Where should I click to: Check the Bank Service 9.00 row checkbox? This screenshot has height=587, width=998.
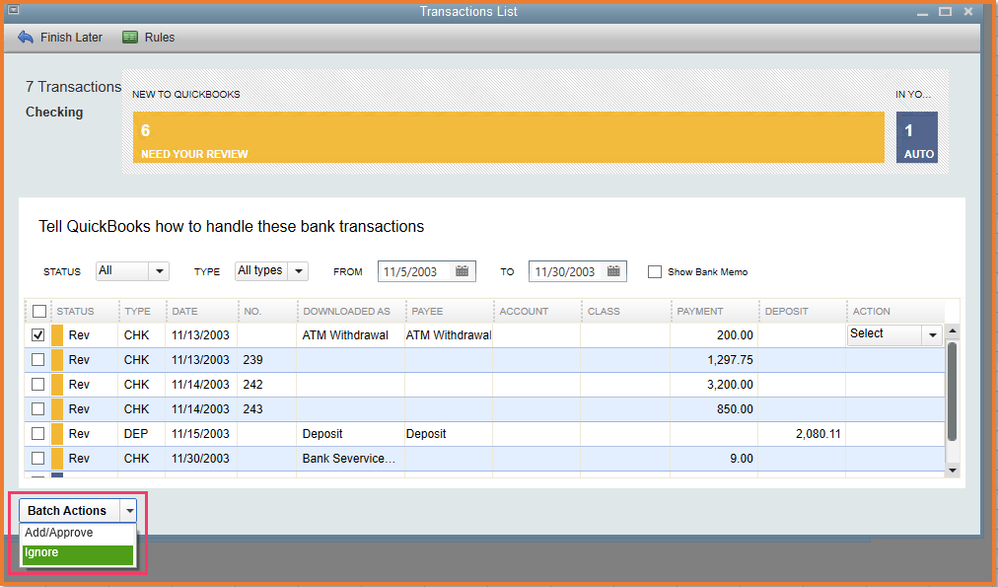(38, 458)
